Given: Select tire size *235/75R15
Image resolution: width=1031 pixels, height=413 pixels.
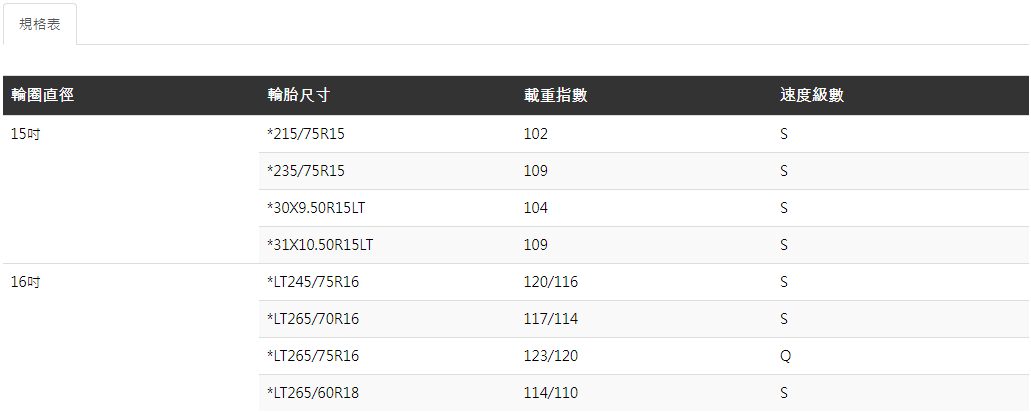Looking at the screenshot, I should click(x=312, y=171).
